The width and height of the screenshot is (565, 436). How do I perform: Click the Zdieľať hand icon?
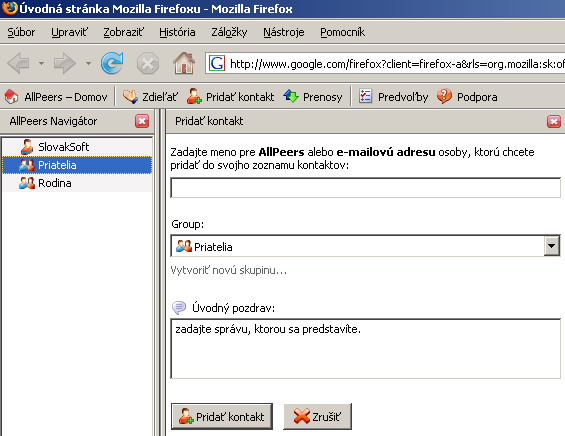pyautogui.click(x=130, y=97)
